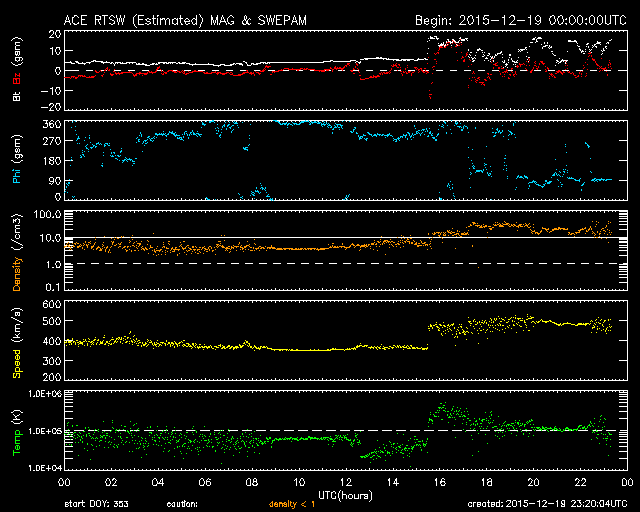Click the '02' hour label on time axis
The height and width of the screenshot is (512, 640).
[x=111, y=483]
